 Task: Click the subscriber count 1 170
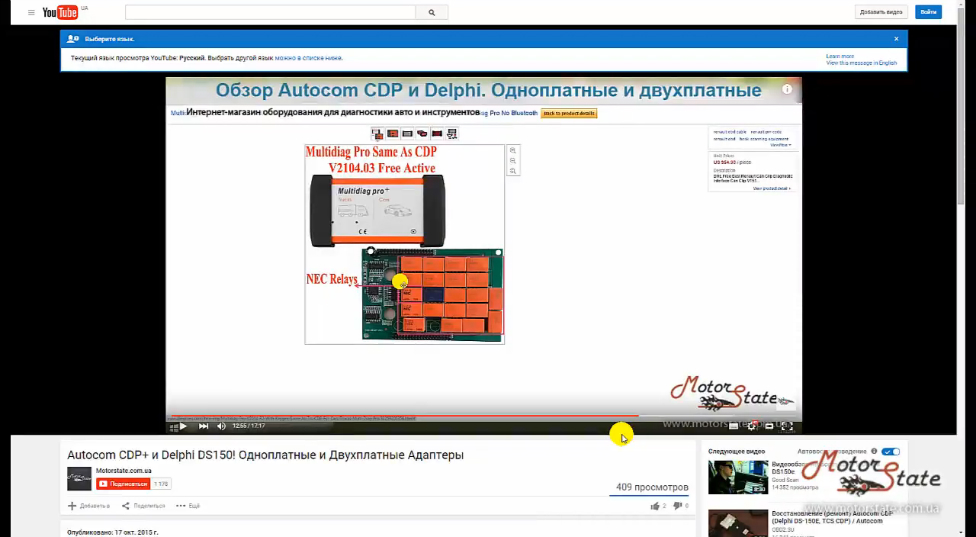(x=161, y=483)
